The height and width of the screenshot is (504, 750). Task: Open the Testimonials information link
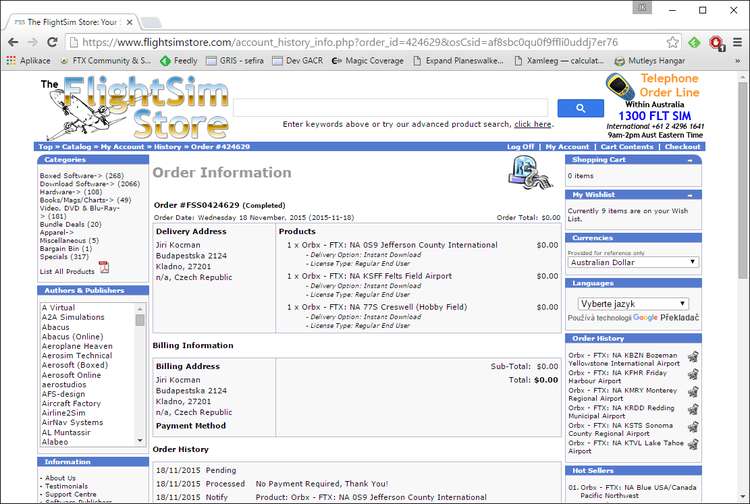tap(66, 486)
